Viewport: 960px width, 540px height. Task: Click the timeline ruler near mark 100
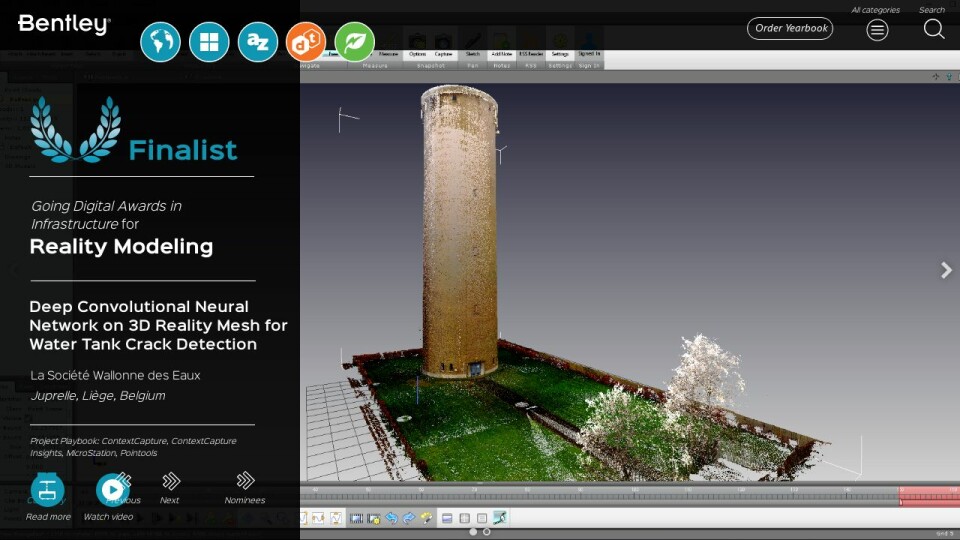tap(634, 495)
